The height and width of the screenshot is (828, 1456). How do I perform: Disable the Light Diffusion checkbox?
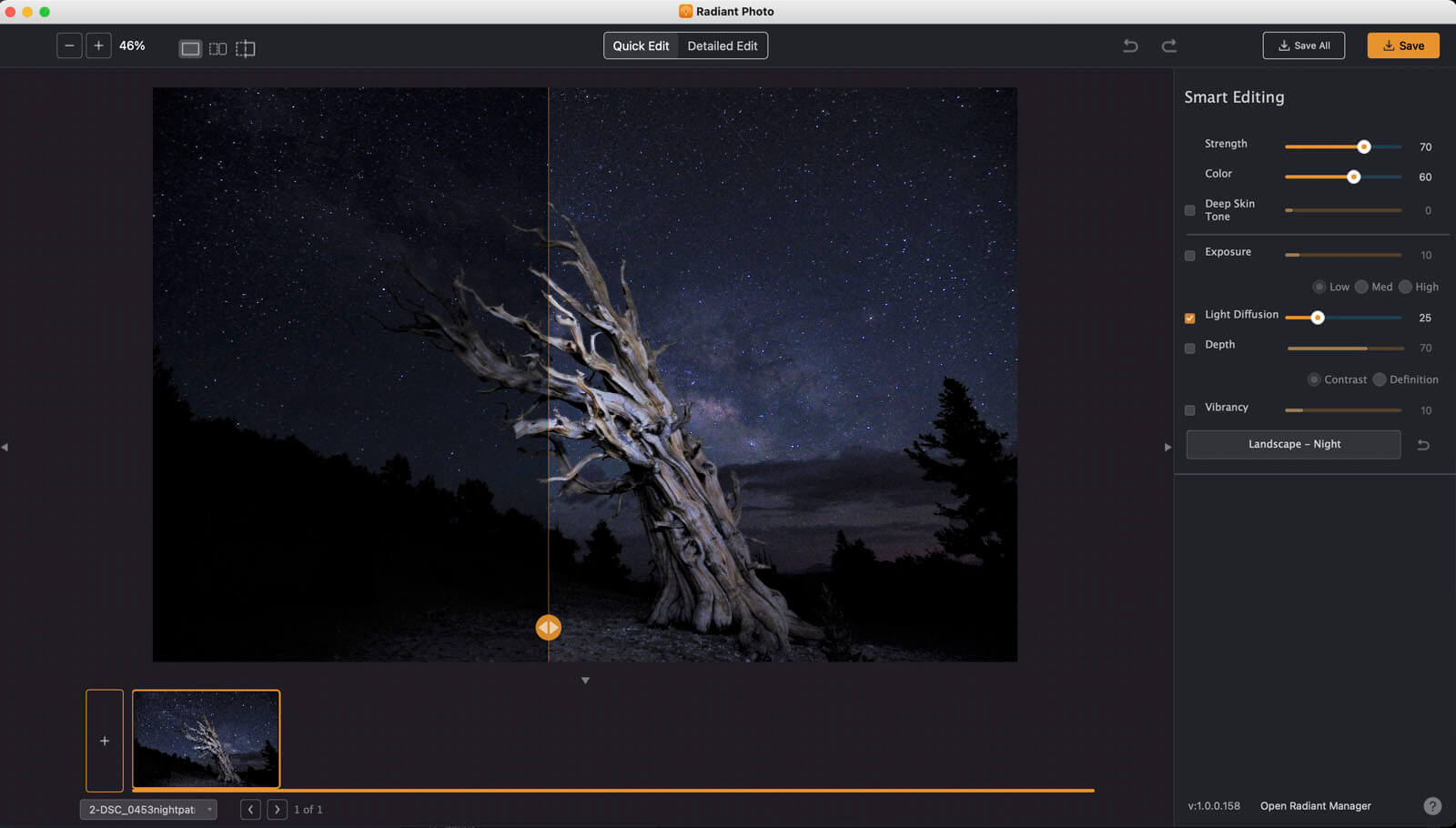click(x=1189, y=318)
